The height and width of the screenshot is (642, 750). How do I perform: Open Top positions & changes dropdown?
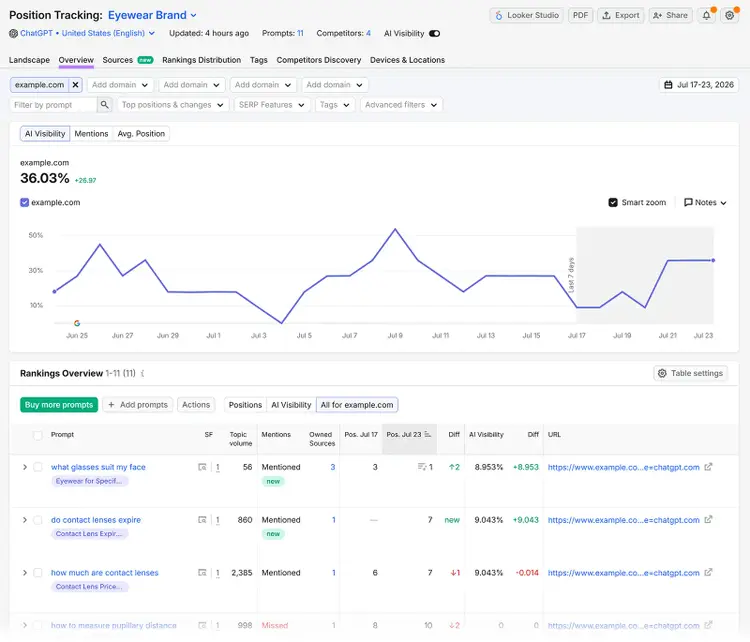pyautogui.click(x=173, y=105)
